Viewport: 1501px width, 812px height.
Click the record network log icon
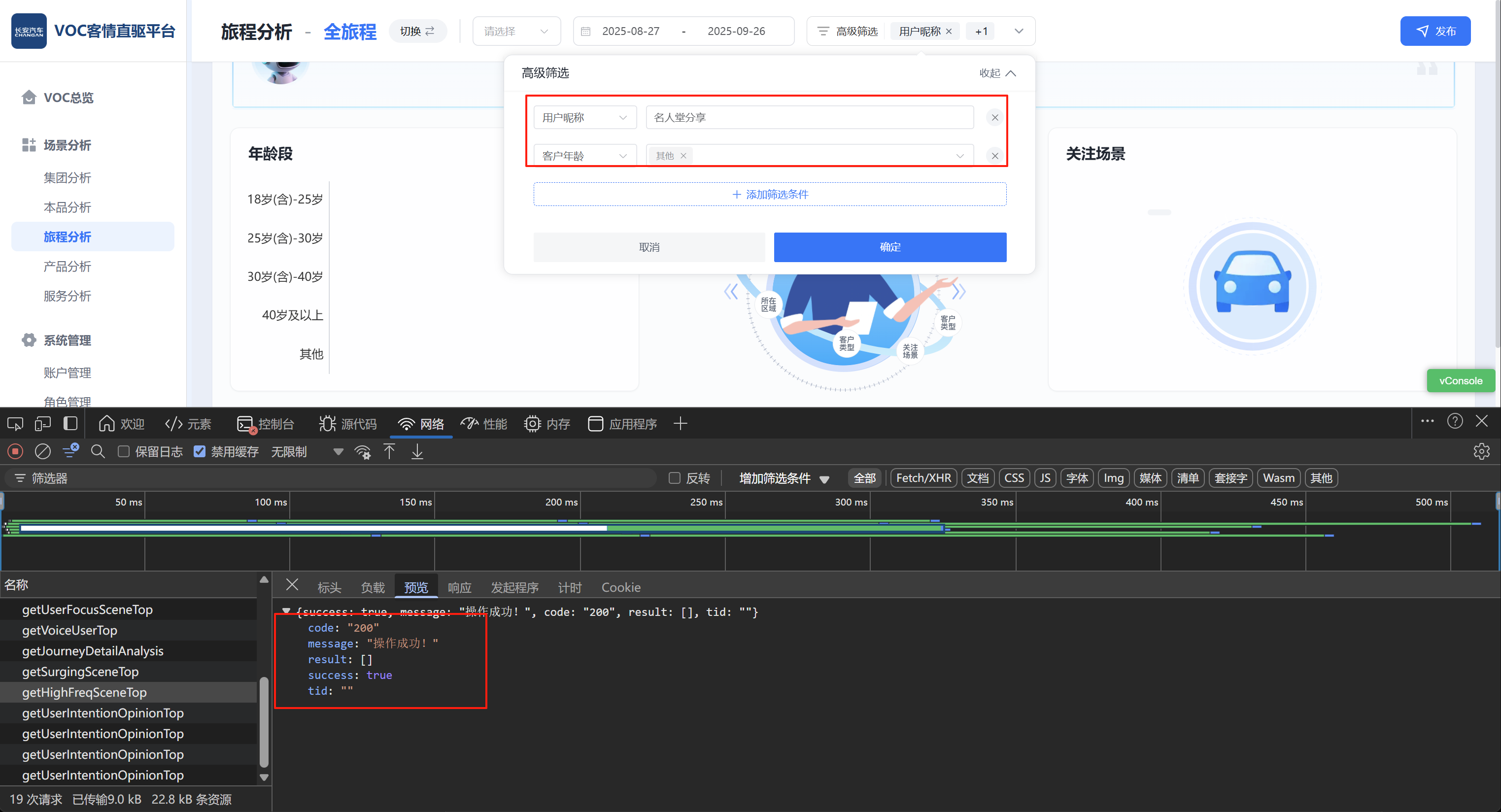16,451
